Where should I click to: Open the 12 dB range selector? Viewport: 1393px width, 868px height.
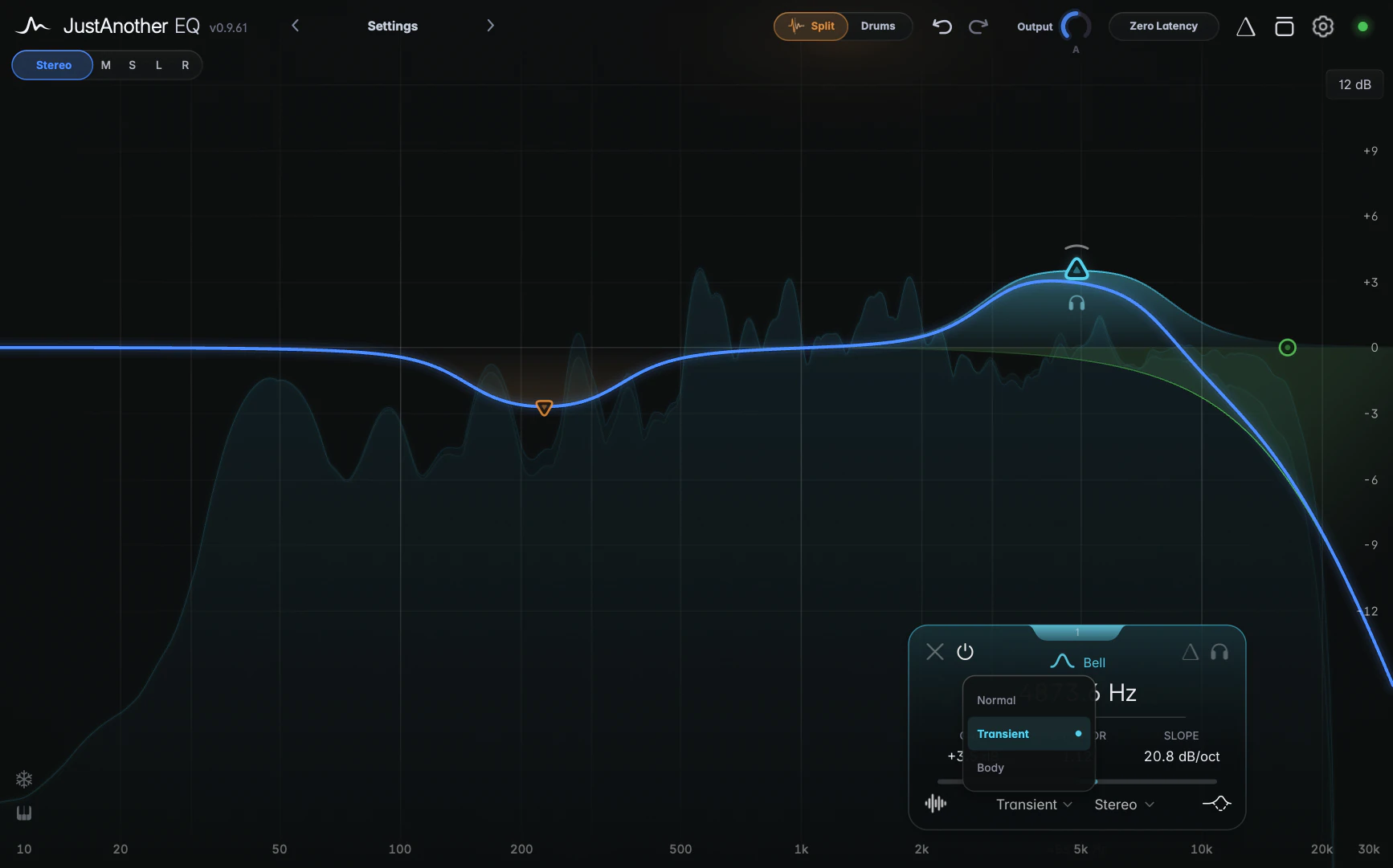point(1354,84)
